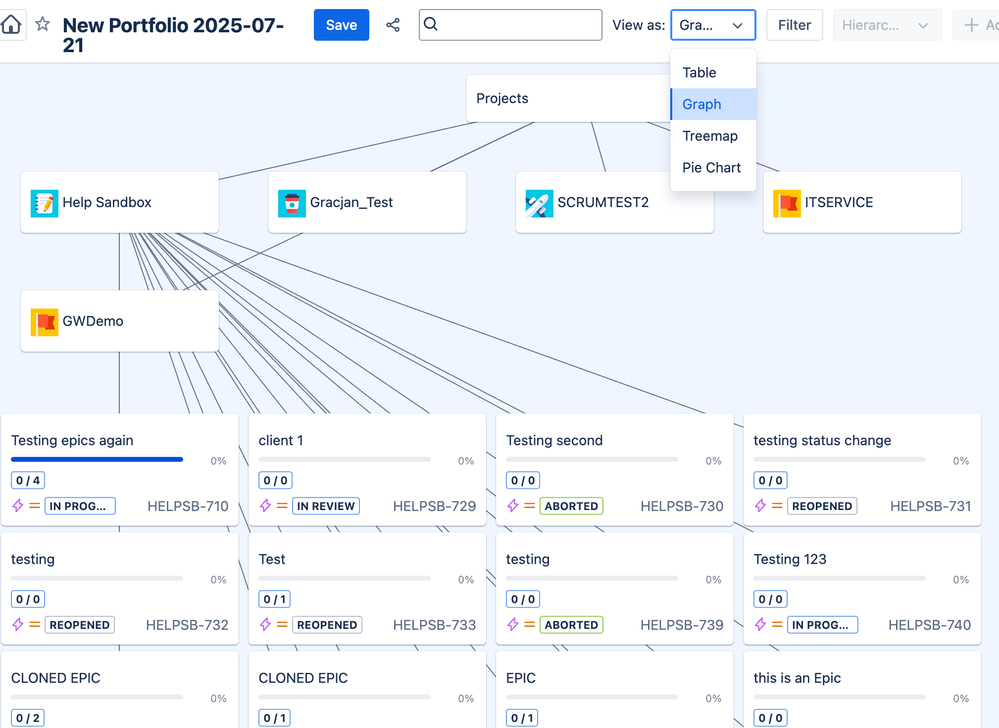Click the Gracjan_Test coffee cup icon
Viewport: 999px width, 728px height.
(292, 203)
